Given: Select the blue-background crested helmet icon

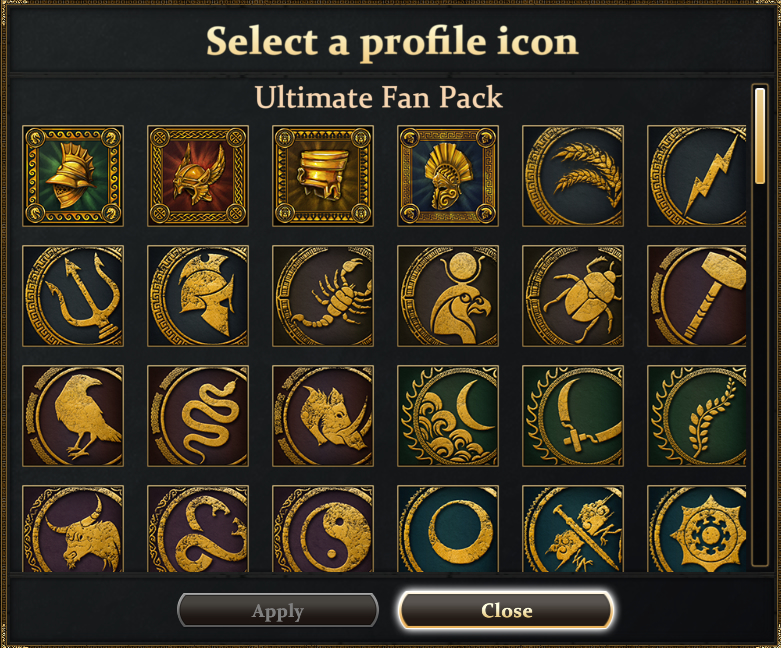Looking at the screenshot, I should [x=448, y=175].
